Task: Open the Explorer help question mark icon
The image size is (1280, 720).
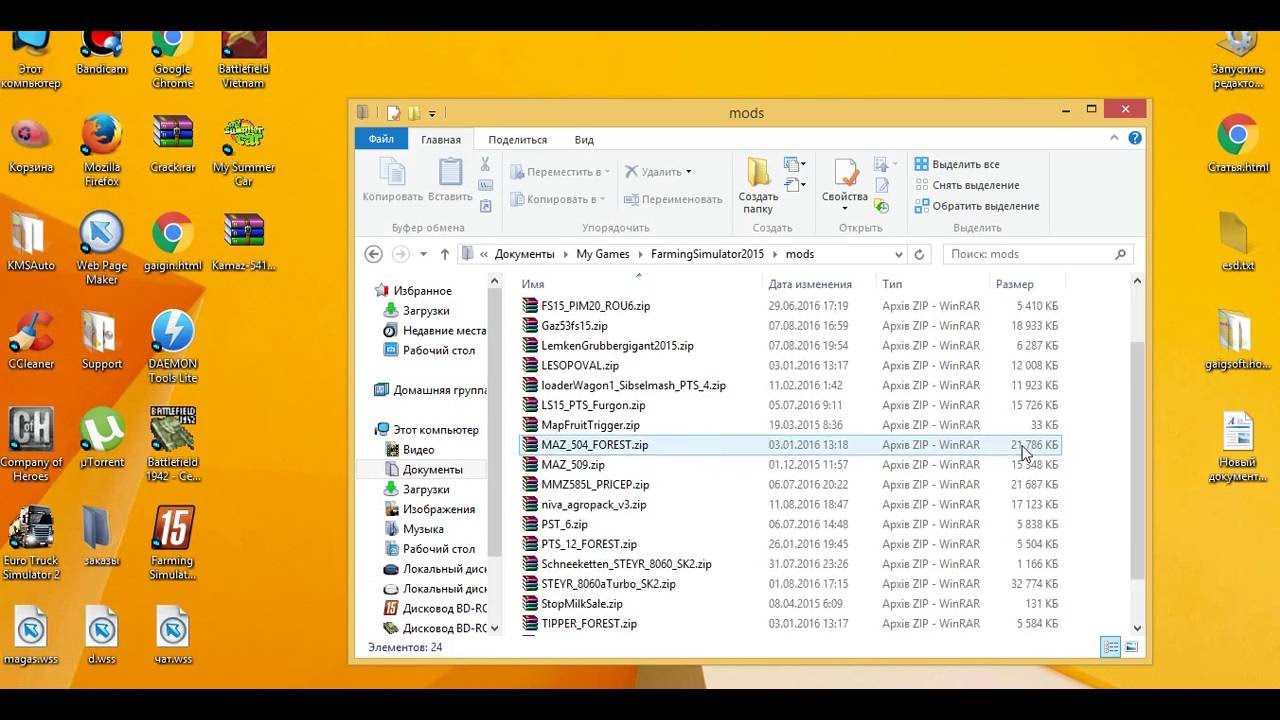Action: (1135, 140)
